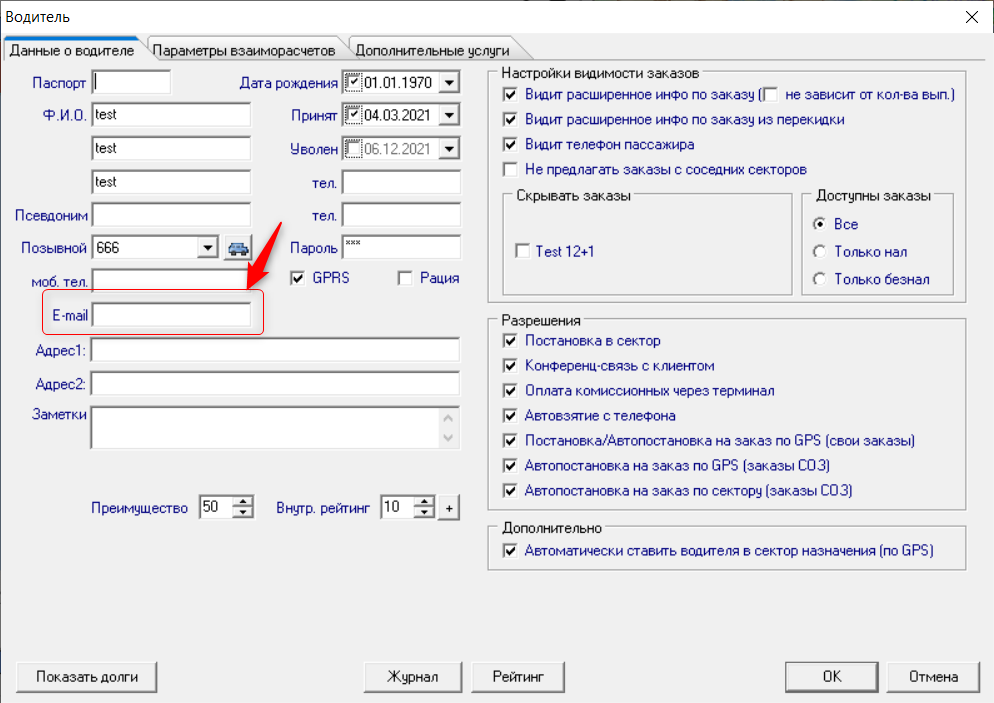This screenshot has height=703, width=994.
Task: Click scroll down arrow in Заметки field
Action: coord(448,437)
